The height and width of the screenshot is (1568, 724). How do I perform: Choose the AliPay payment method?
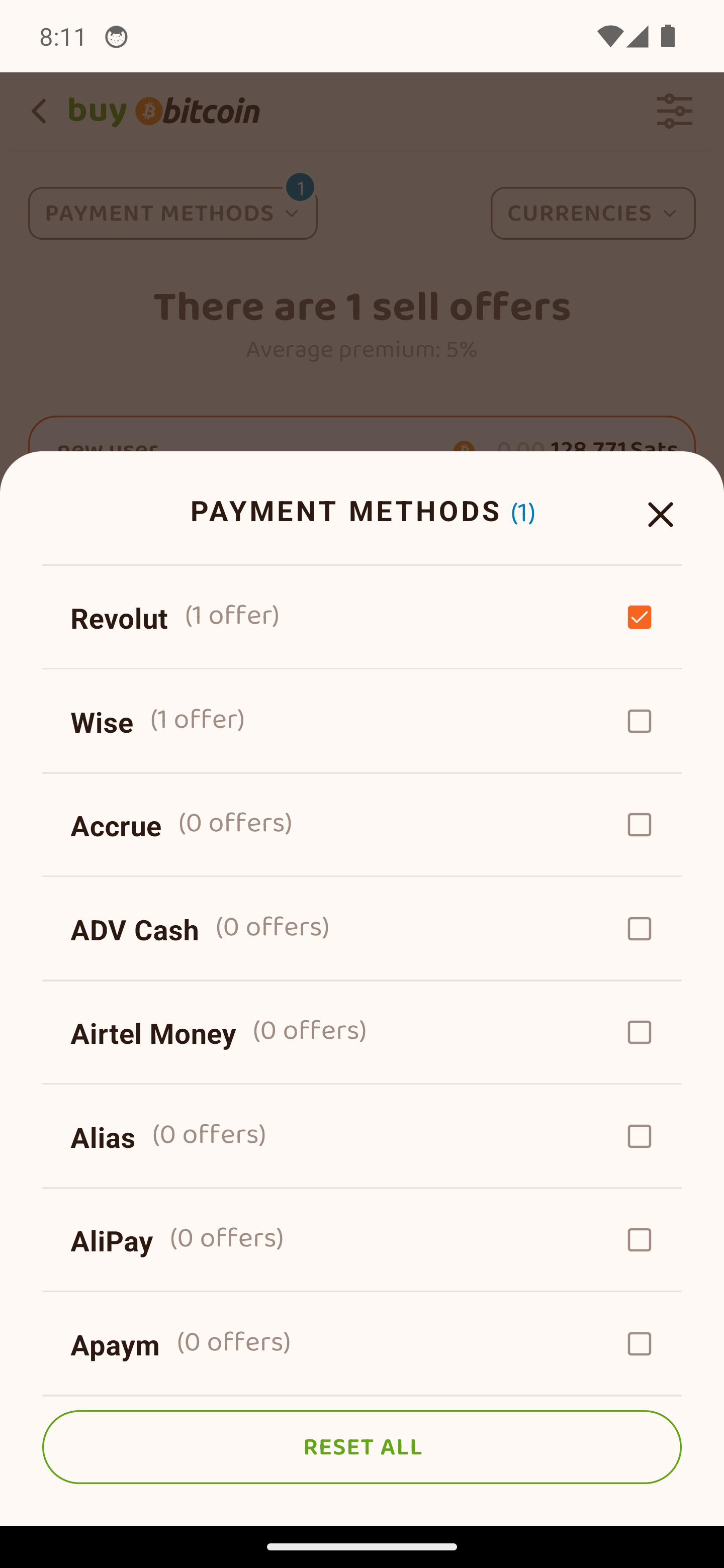361,1240
